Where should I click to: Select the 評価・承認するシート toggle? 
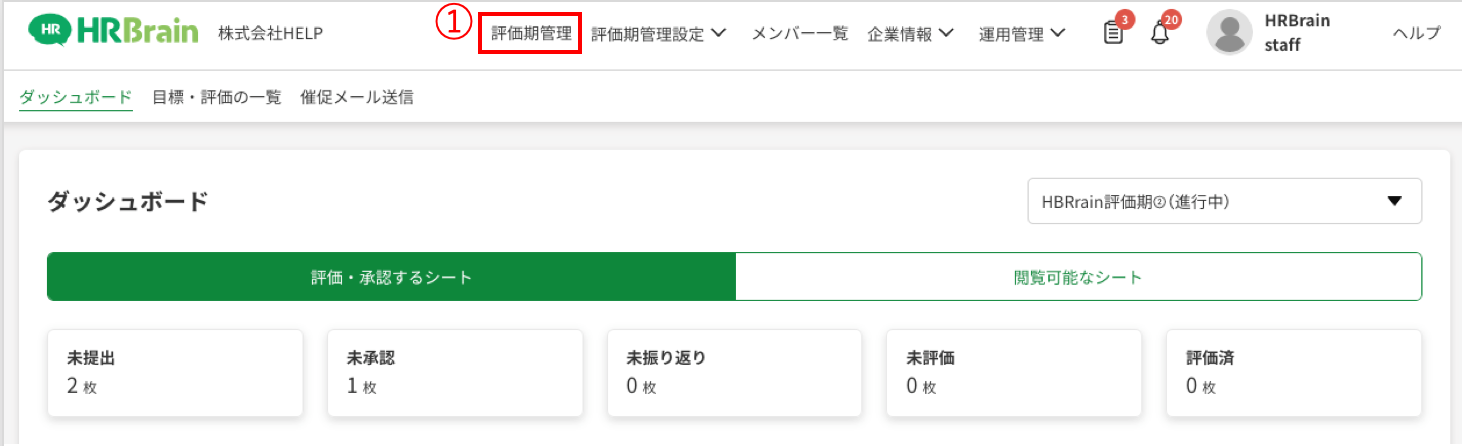(x=391, y=277)
